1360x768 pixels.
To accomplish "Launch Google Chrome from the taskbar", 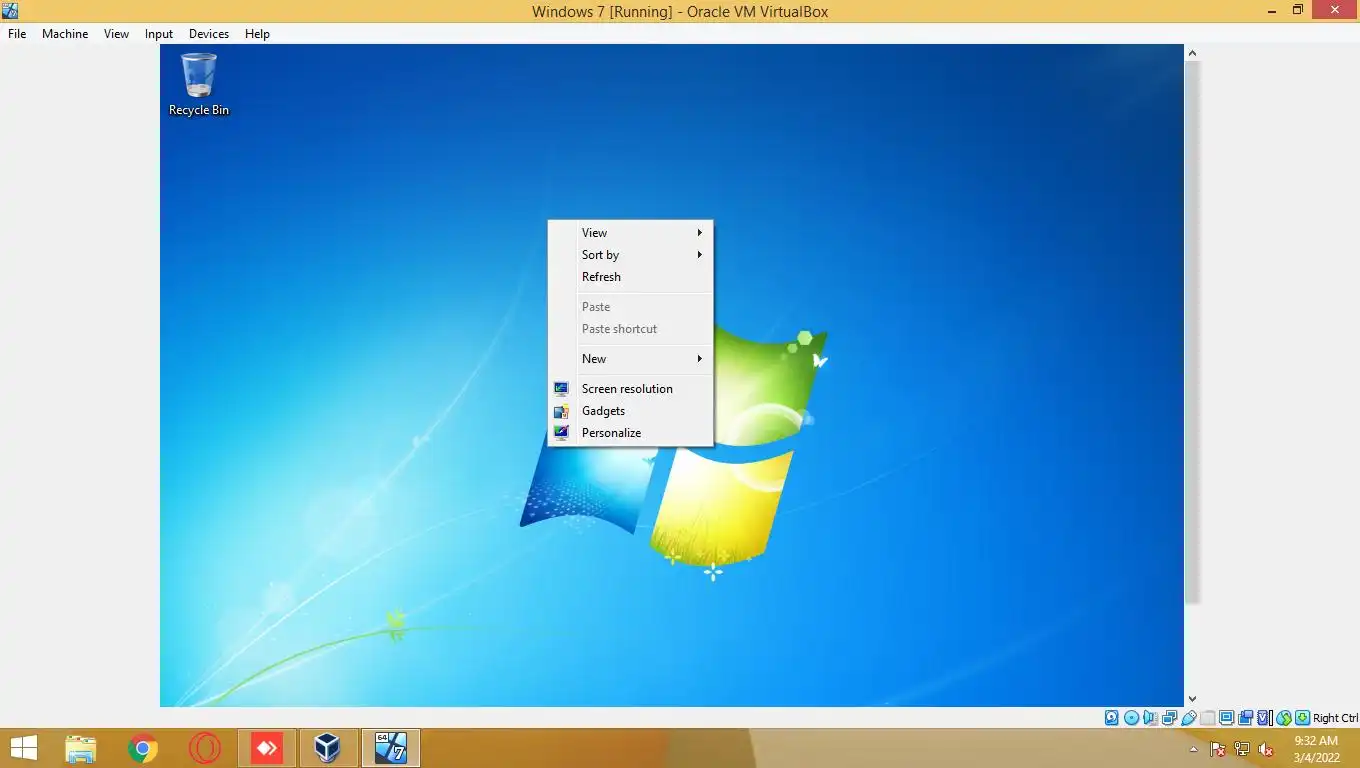I will (x=143, y=748).
